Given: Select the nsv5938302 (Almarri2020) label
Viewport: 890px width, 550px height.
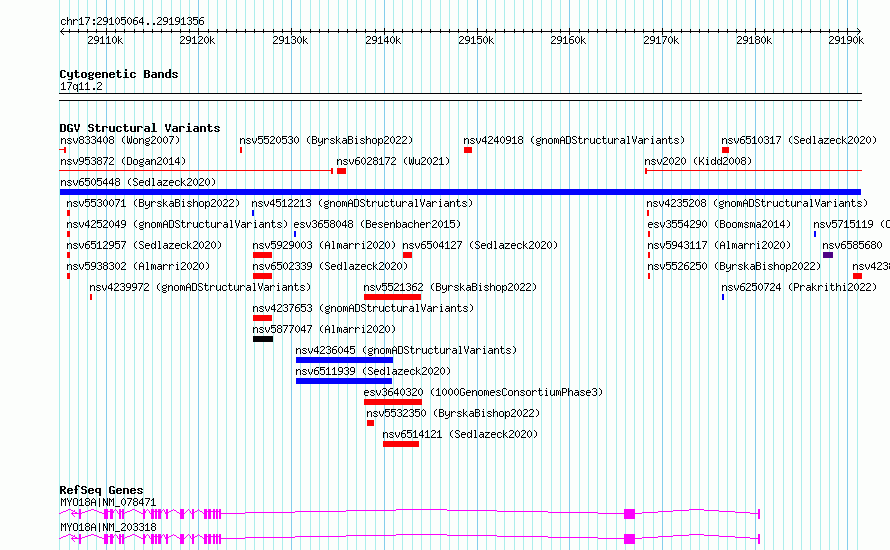Looking at the screenshot, I should point(138,266).
